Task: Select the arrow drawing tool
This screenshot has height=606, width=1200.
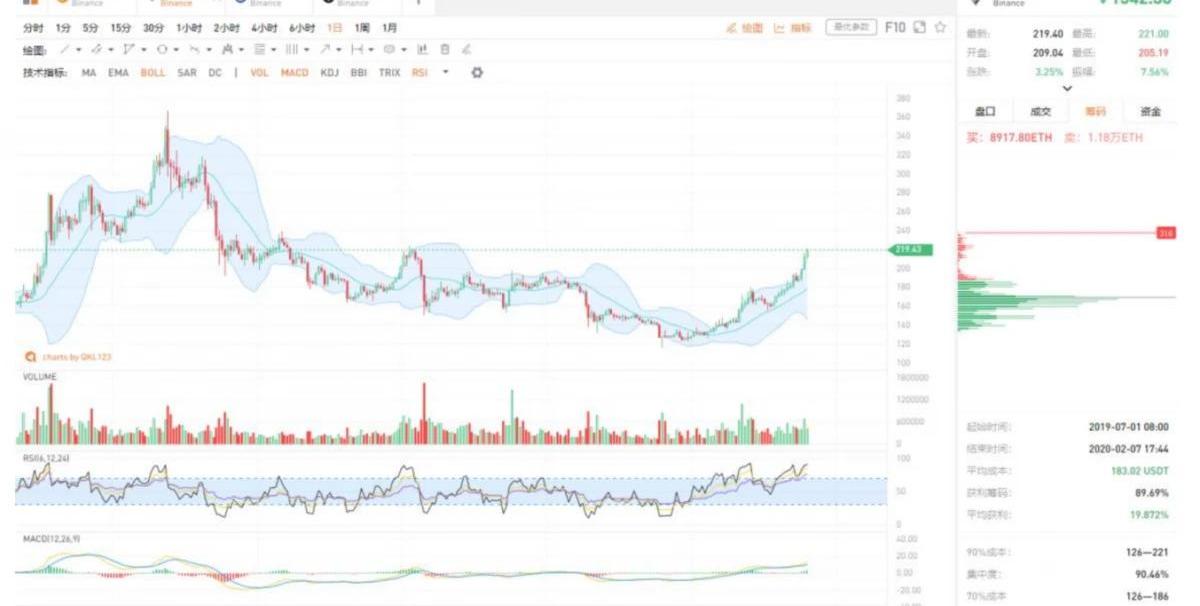Action: click(325, 49)
